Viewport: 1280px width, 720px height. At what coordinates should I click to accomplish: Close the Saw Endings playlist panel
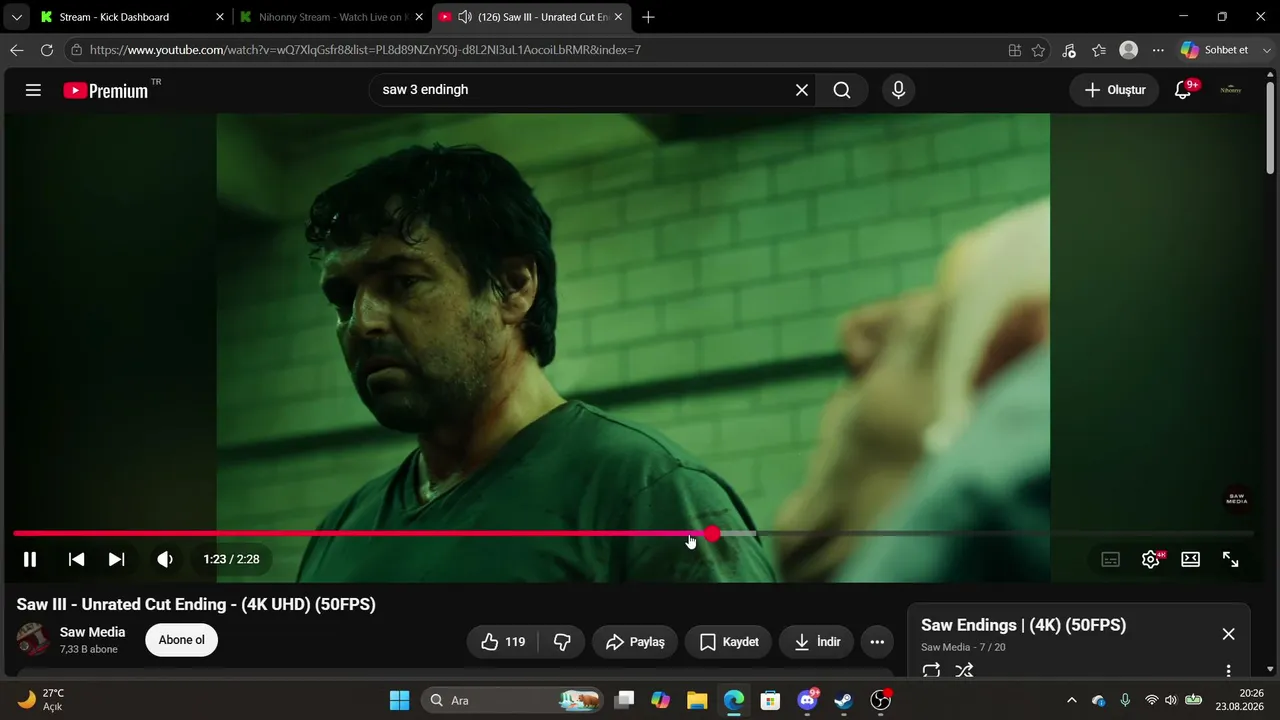(1229, 634)
